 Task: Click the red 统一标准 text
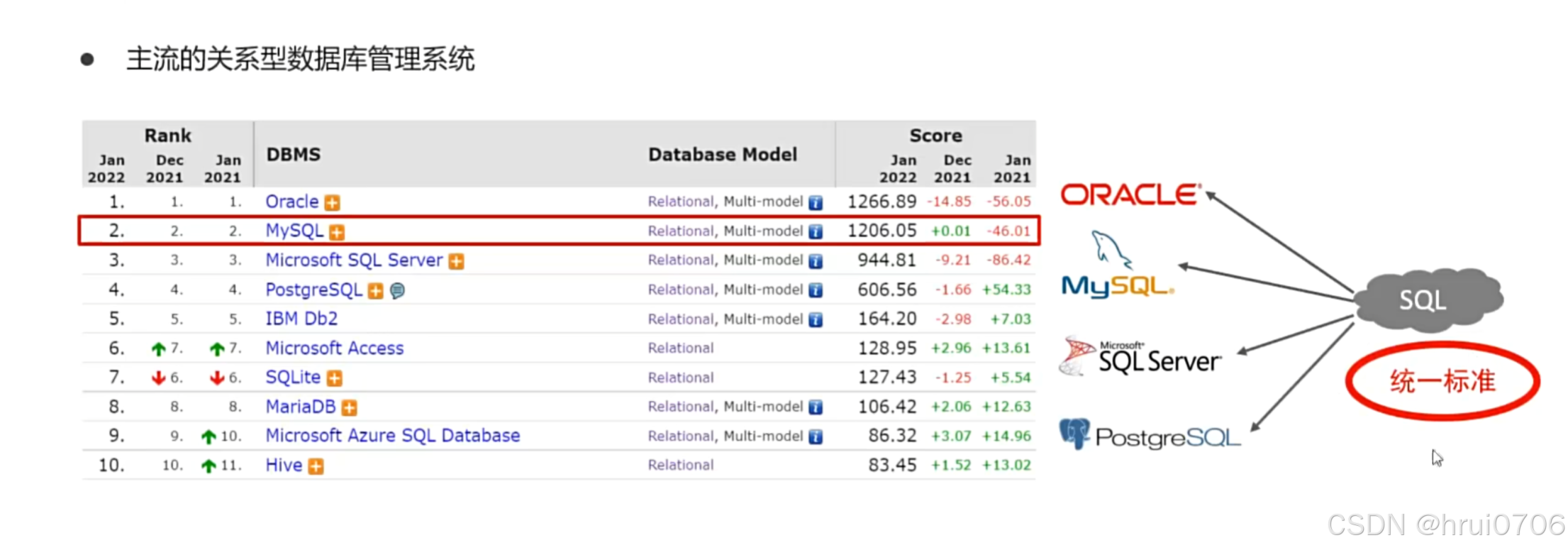1442,382
